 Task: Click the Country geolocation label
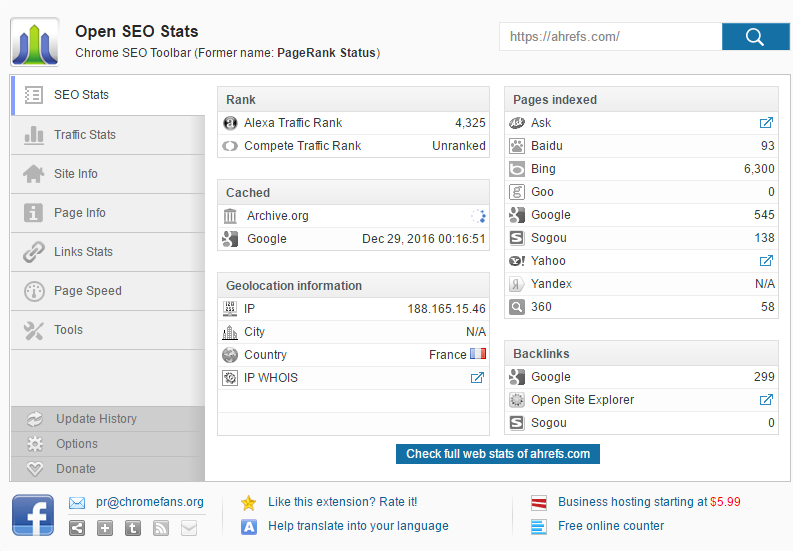click(x=266, y=355)
